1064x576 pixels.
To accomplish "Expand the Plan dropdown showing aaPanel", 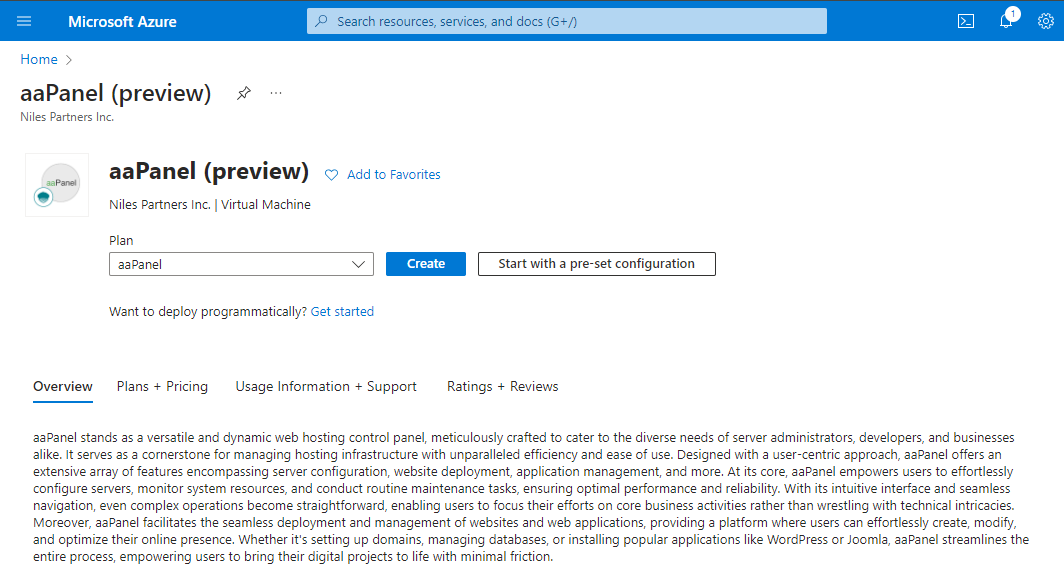I will pyautogui.click(x=241, y=264).
